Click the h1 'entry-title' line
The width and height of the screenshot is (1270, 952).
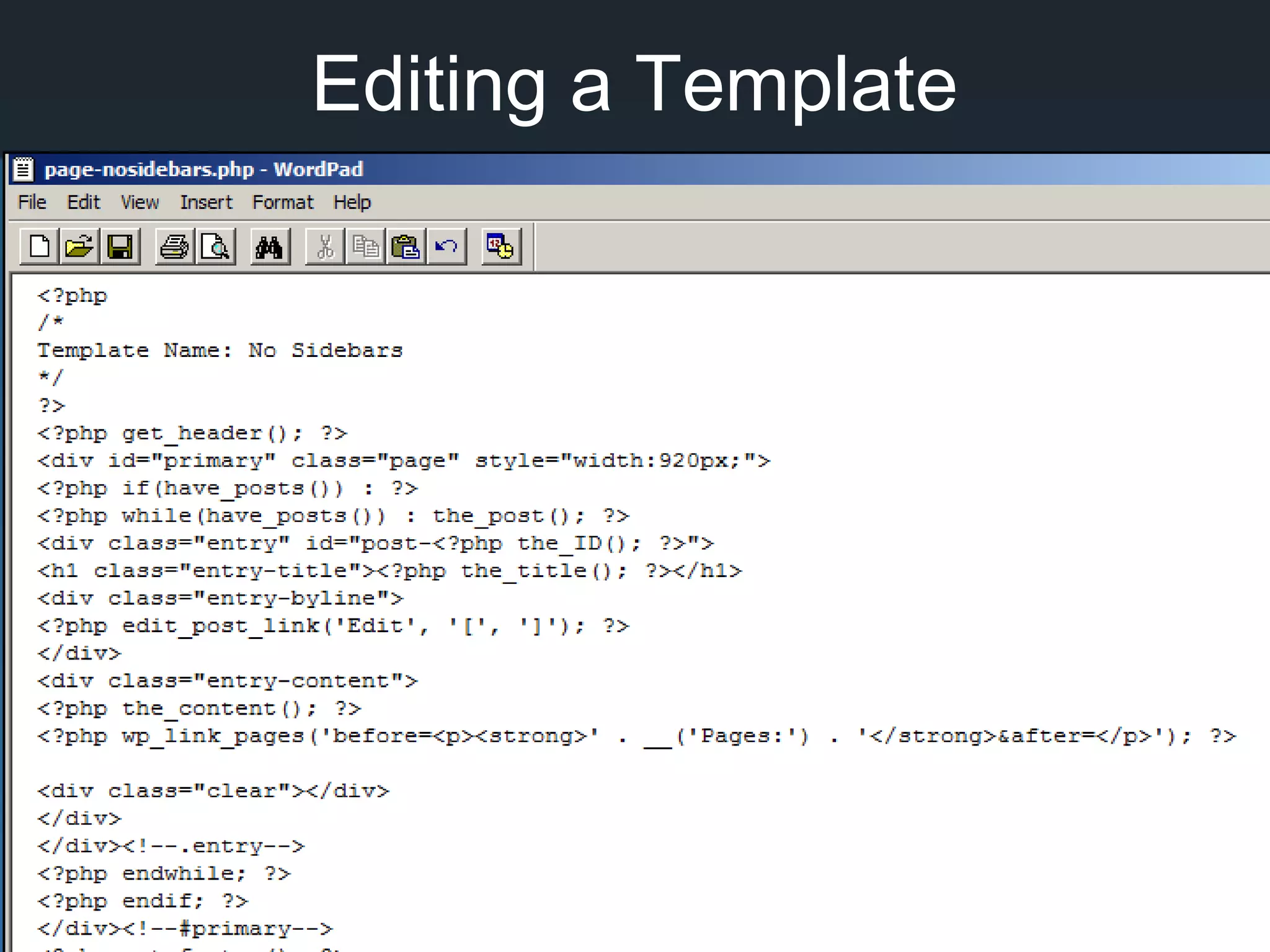[390, 571]
